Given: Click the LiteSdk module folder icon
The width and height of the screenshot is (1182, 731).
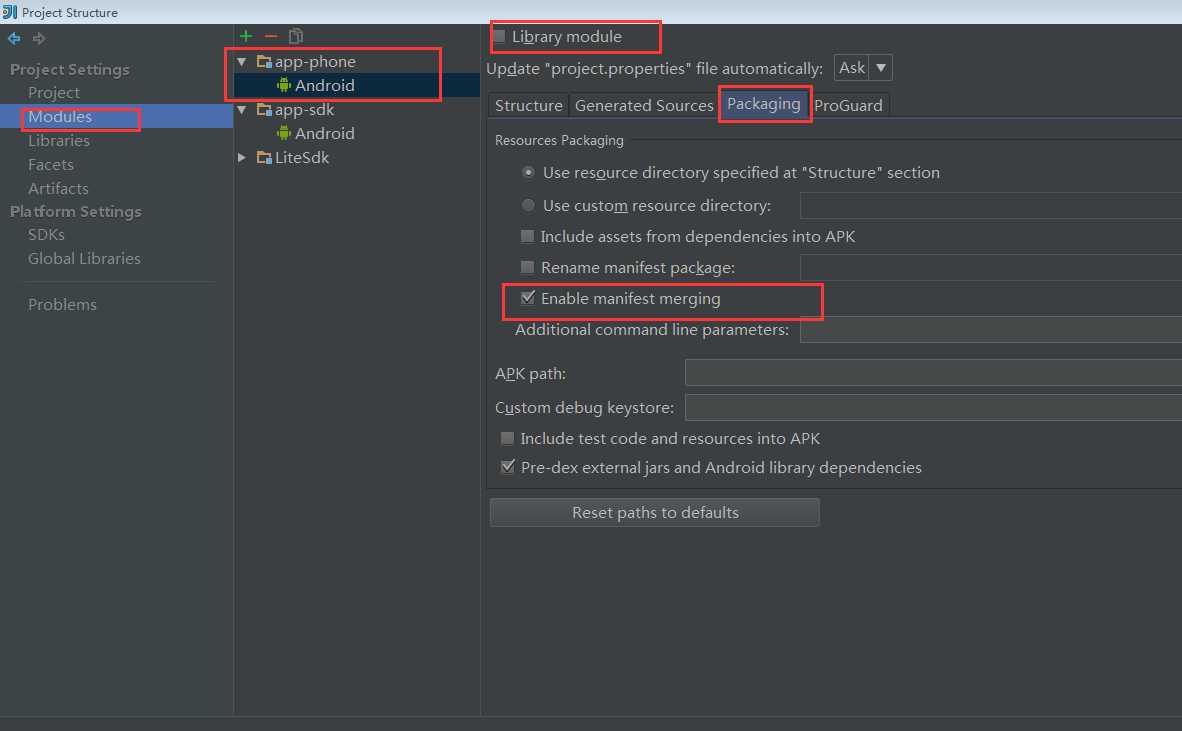Looking at the screenshot, I should click(x=264, y=158).
